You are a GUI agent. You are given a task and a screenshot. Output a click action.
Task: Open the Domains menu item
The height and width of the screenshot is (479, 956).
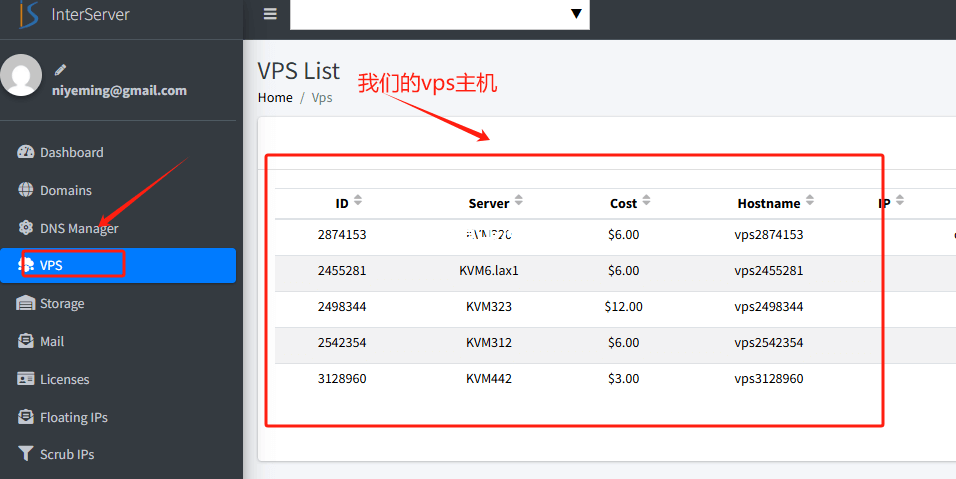(118, 190)
